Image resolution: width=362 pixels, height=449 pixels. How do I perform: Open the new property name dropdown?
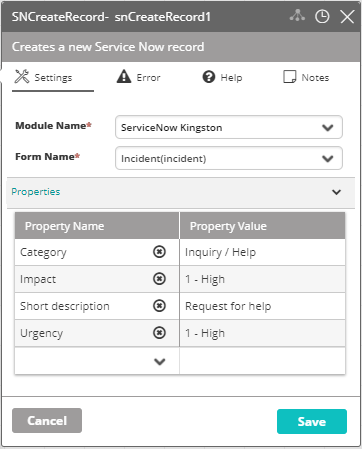point(160,361)
